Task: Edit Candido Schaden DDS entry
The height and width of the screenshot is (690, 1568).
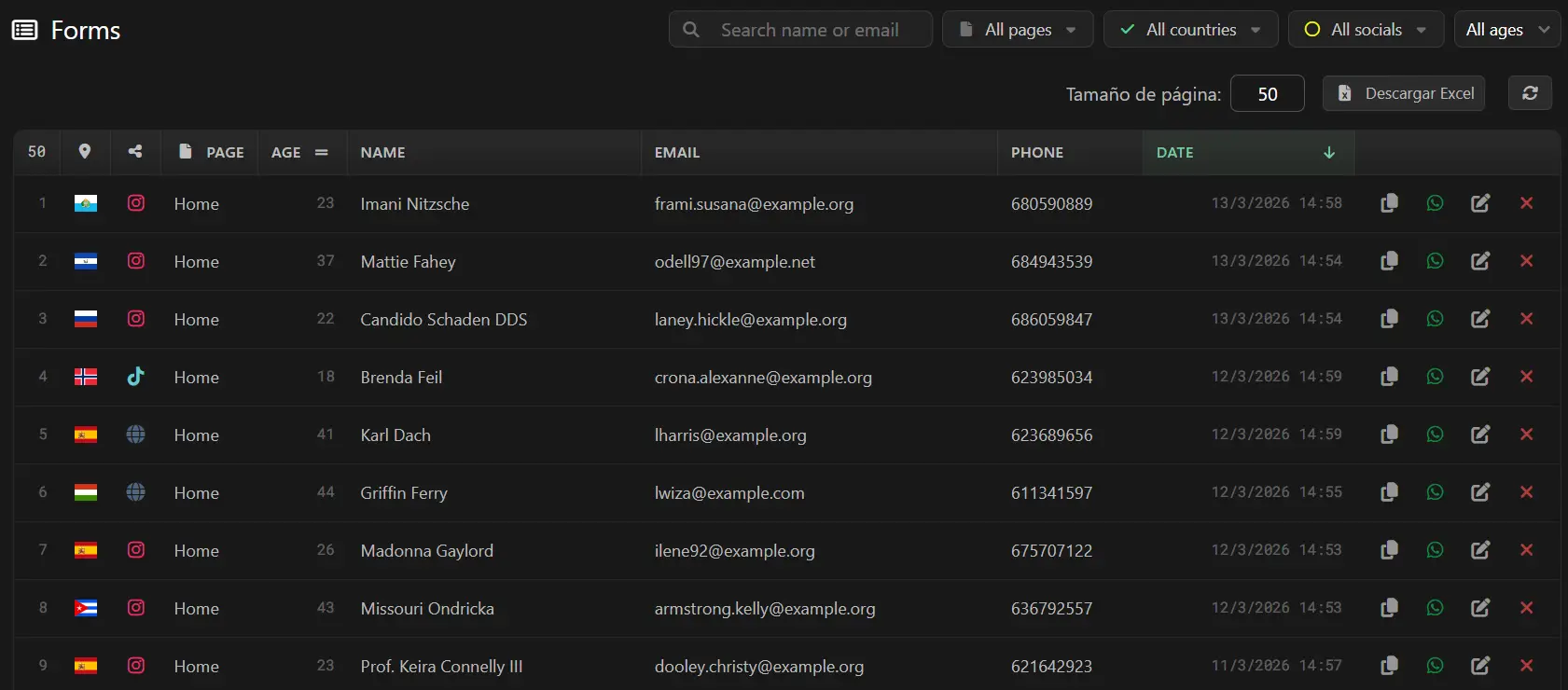Action: pyautogui.click(x=1480, y=319)
